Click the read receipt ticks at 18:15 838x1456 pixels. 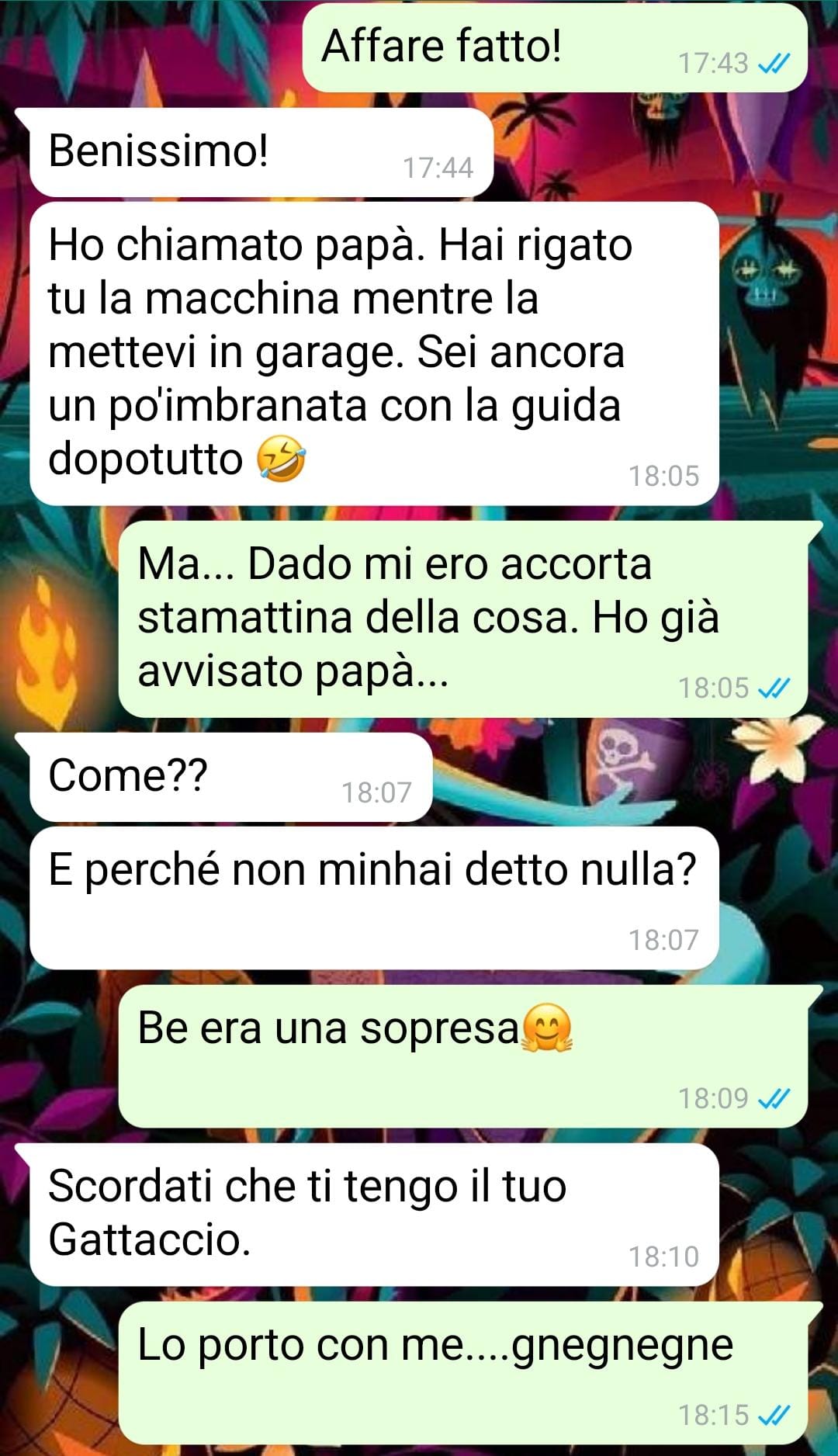[x=774, y=1415]
